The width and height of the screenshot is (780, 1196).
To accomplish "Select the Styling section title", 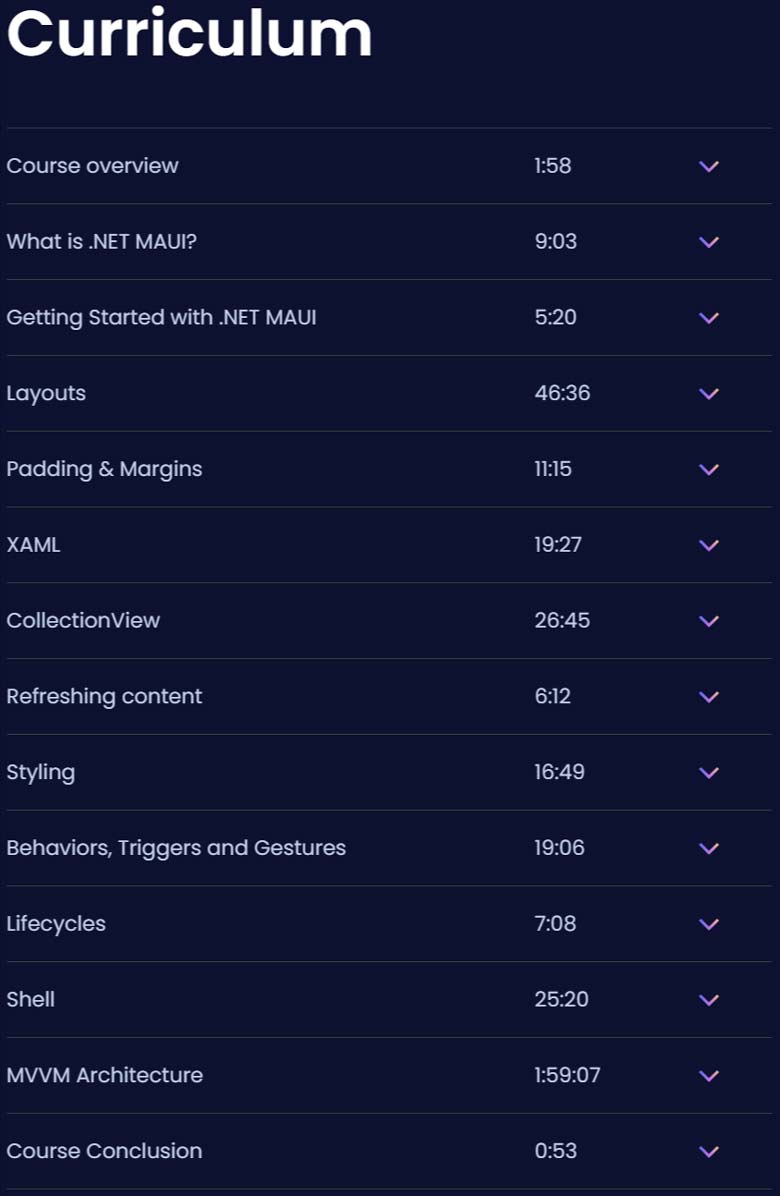I will [40, 773].
